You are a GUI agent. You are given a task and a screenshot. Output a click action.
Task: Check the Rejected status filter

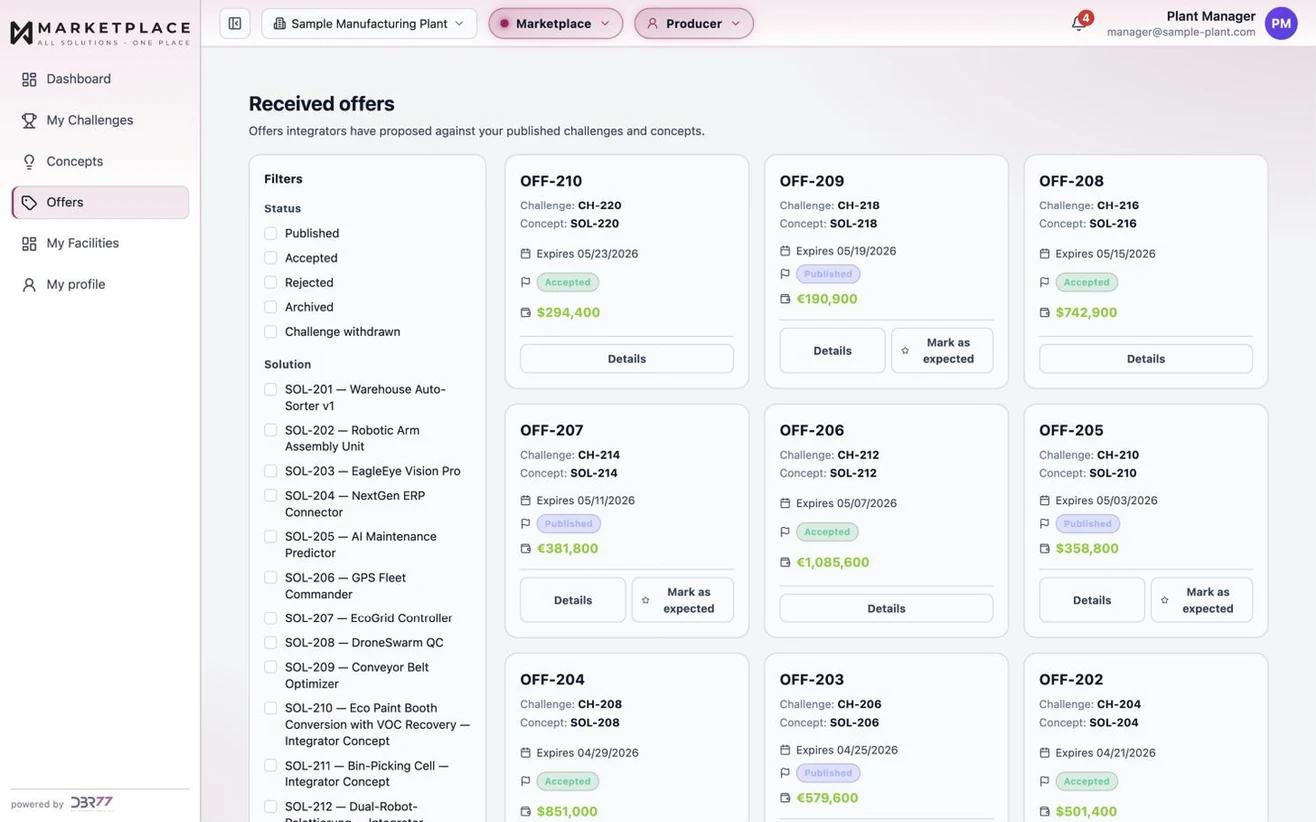(270, 282)
